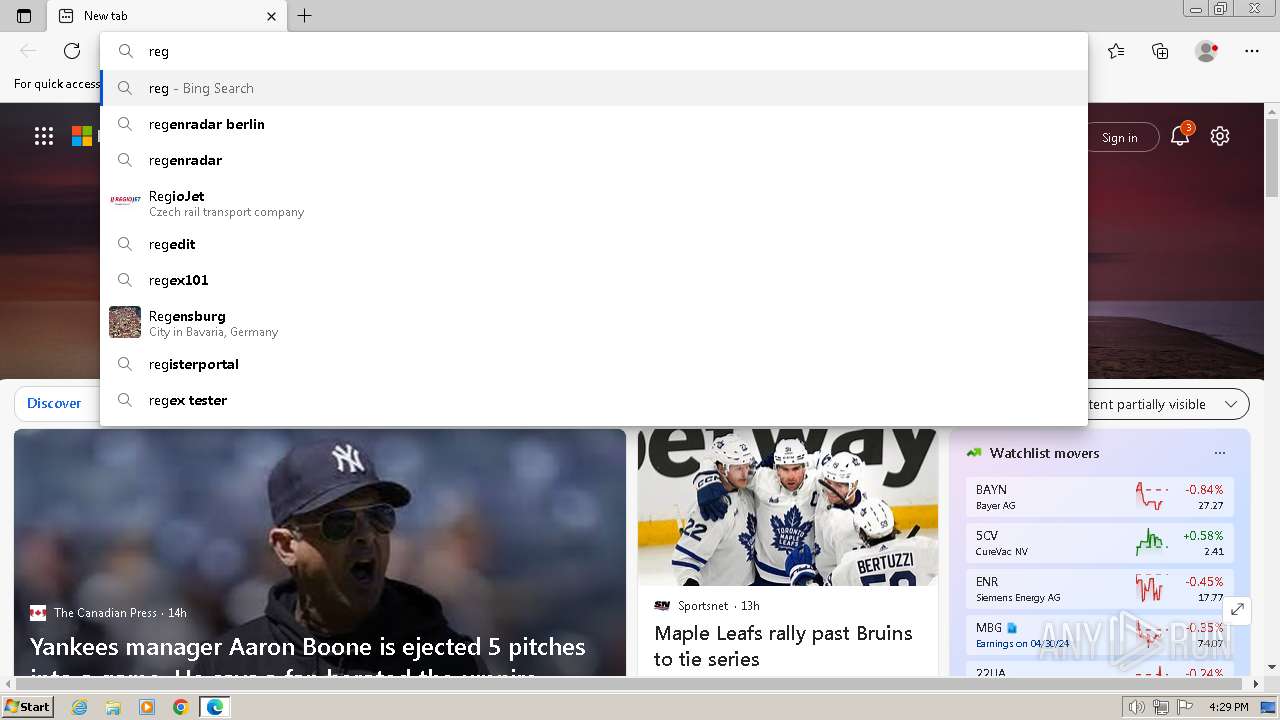Open The Canadian Press source link
1280x720 pixels.
105,613
